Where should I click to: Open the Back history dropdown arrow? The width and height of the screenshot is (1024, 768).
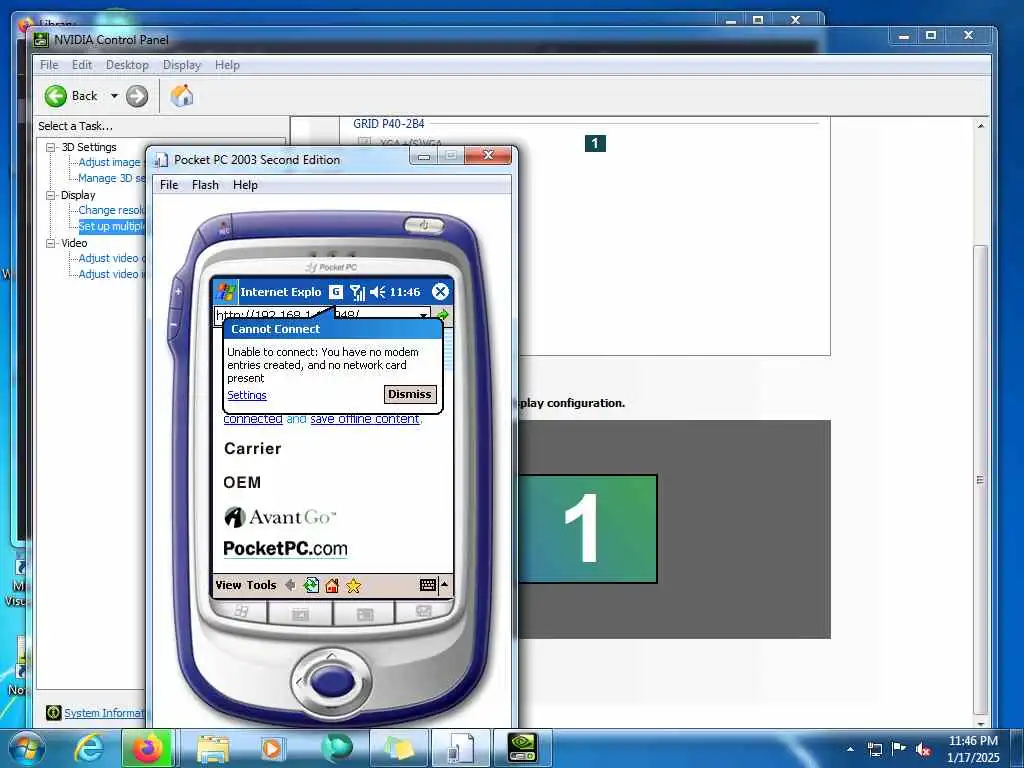114,96
